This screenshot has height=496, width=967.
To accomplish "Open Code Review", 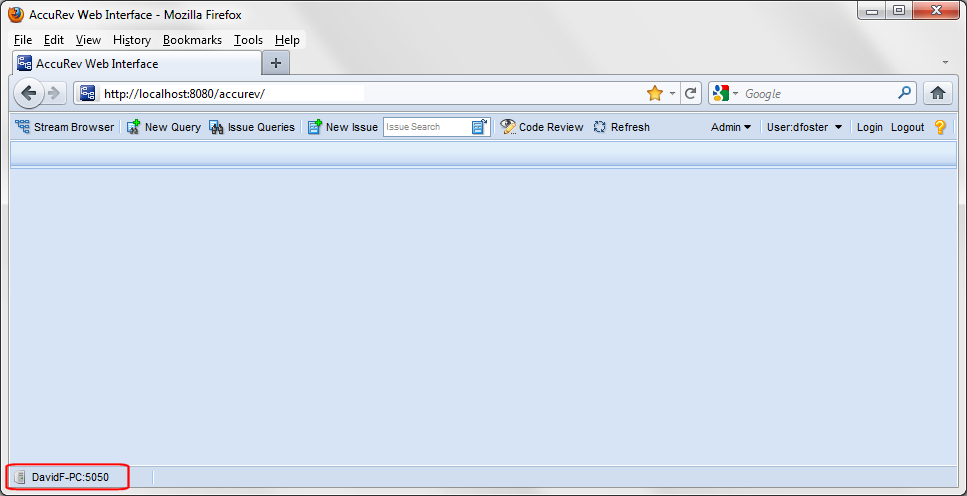I will tap(542, 127).
